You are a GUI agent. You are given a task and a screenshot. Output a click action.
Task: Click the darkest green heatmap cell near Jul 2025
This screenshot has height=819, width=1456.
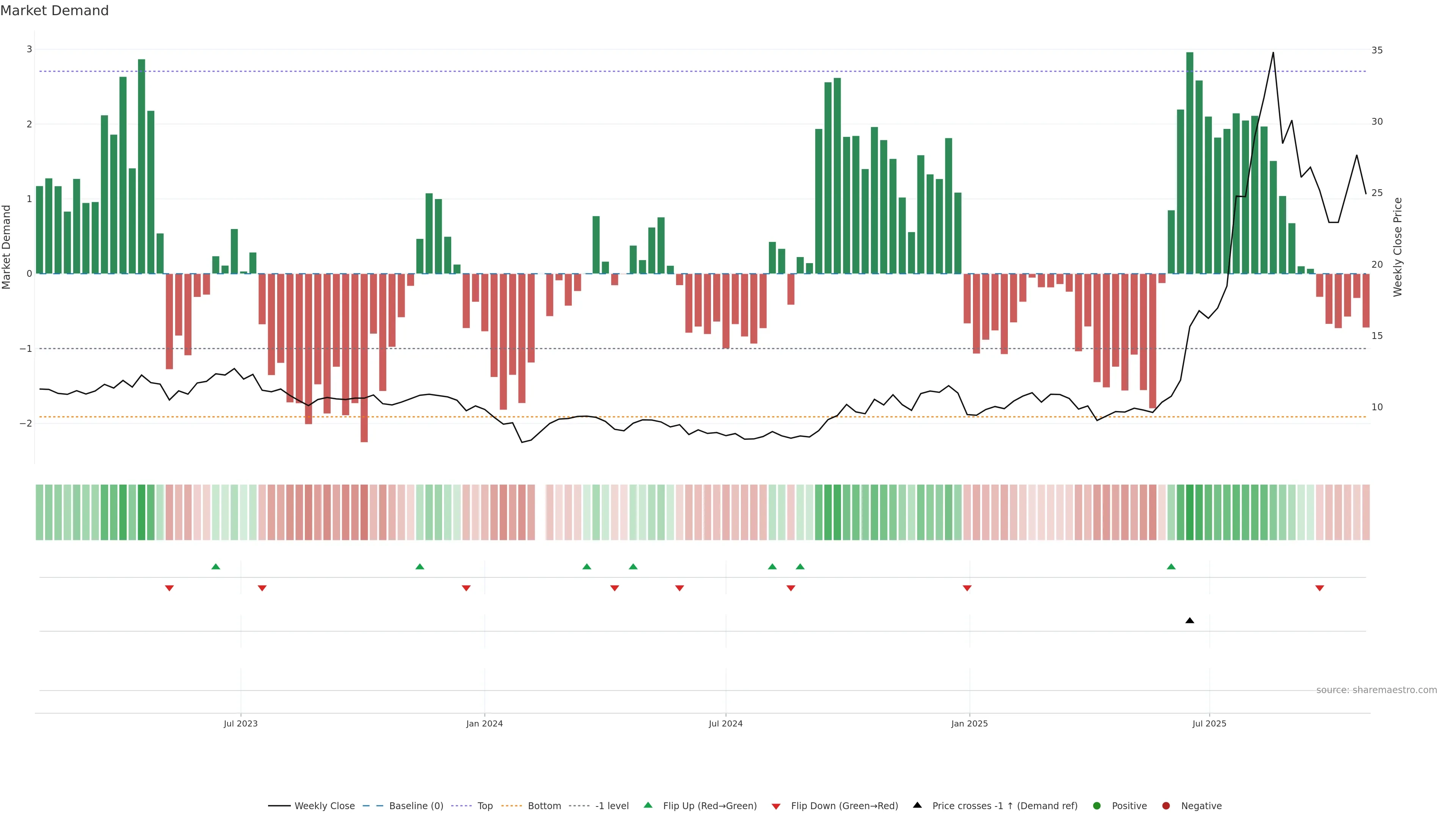click(1189, 512)
